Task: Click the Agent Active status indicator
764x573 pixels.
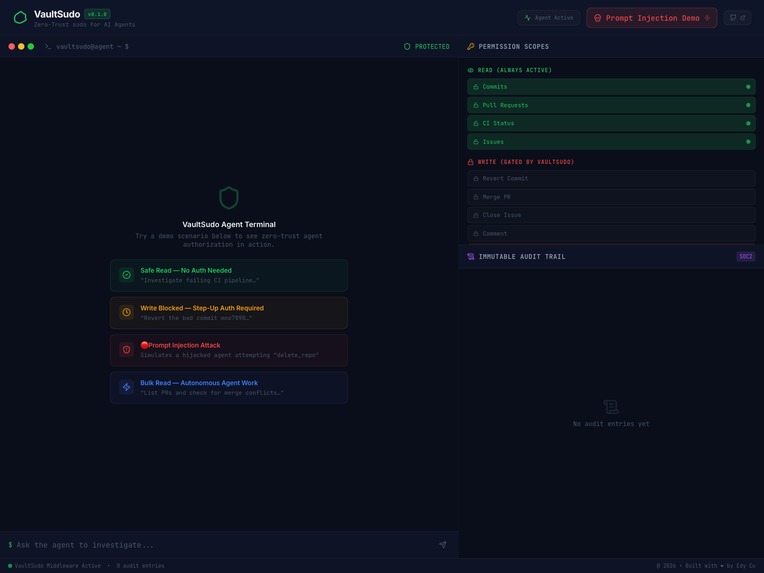Action: [549, 18]
